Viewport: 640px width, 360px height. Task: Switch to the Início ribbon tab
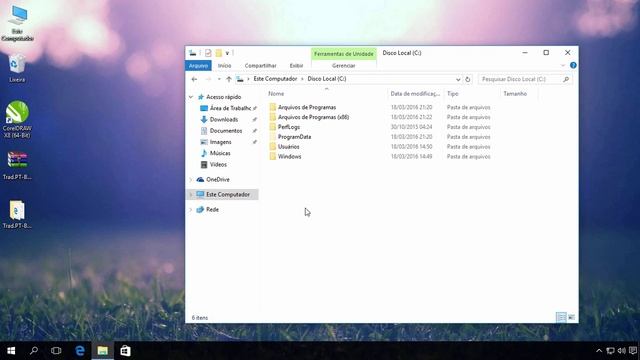point(224,66)
